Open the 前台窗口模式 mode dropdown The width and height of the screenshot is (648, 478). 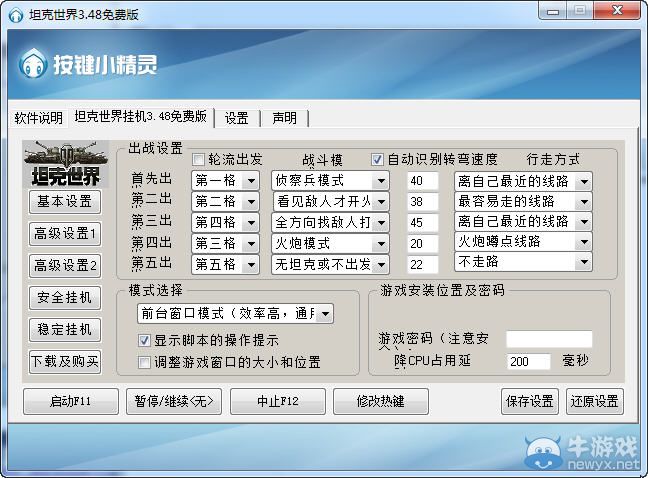coord(235,314)
